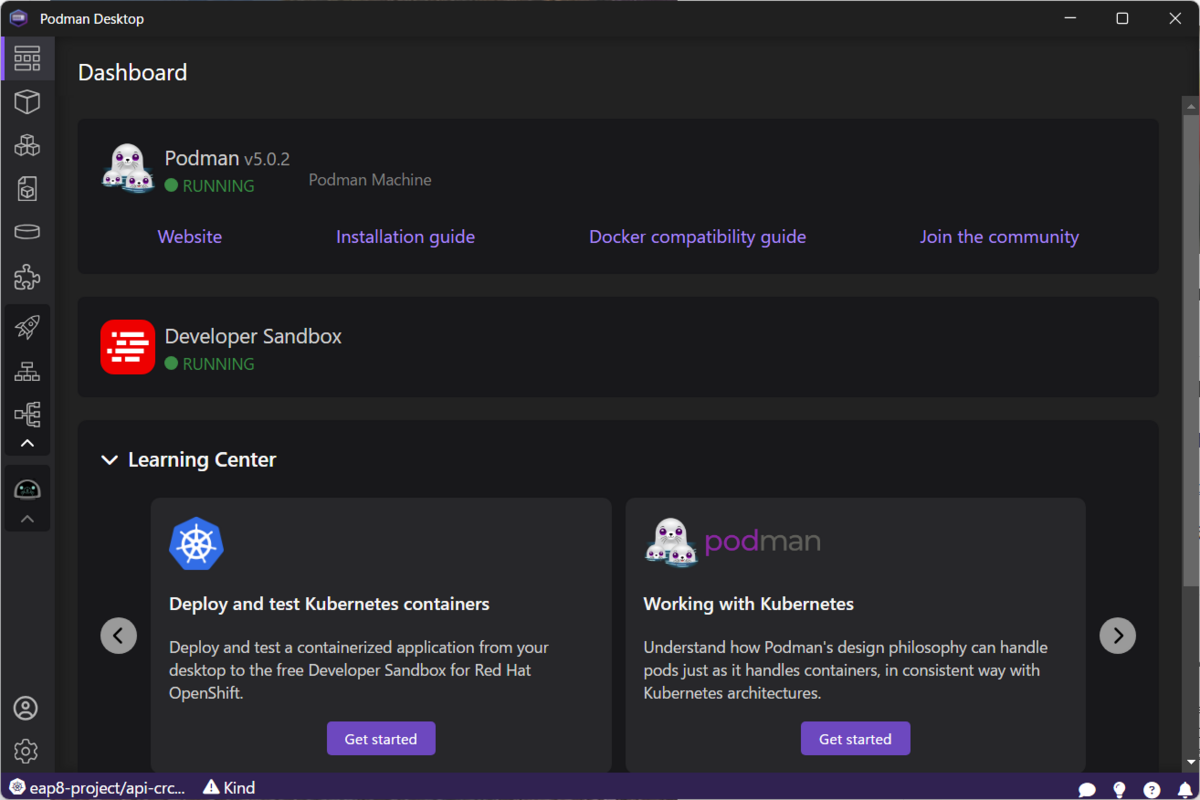Screen dimensions: 1200x800
Task: Click the Dashboard page heading
Action: (x=132, y=73)
